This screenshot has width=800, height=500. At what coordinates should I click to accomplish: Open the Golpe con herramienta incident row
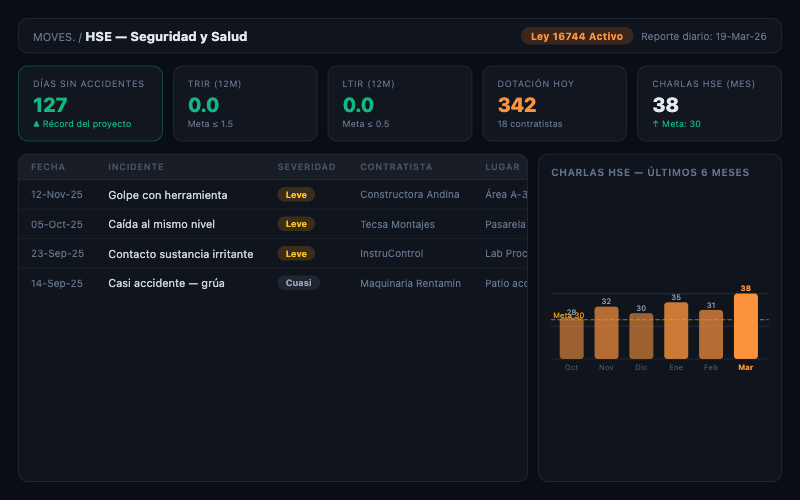167,195
